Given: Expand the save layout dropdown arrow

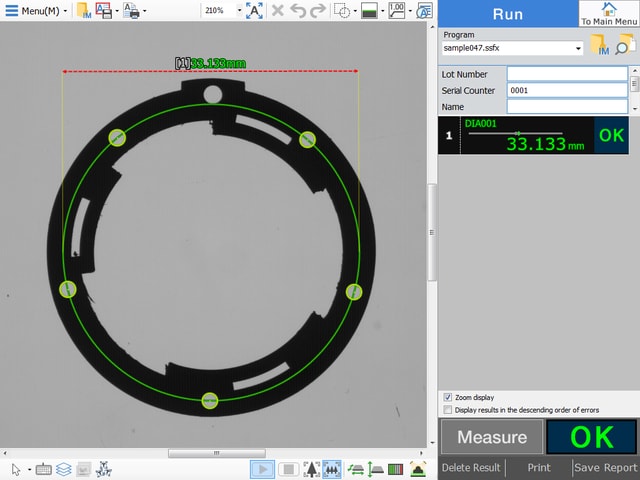Looking at the screenshot, I should pyautogui.click(x=117, y=11).
